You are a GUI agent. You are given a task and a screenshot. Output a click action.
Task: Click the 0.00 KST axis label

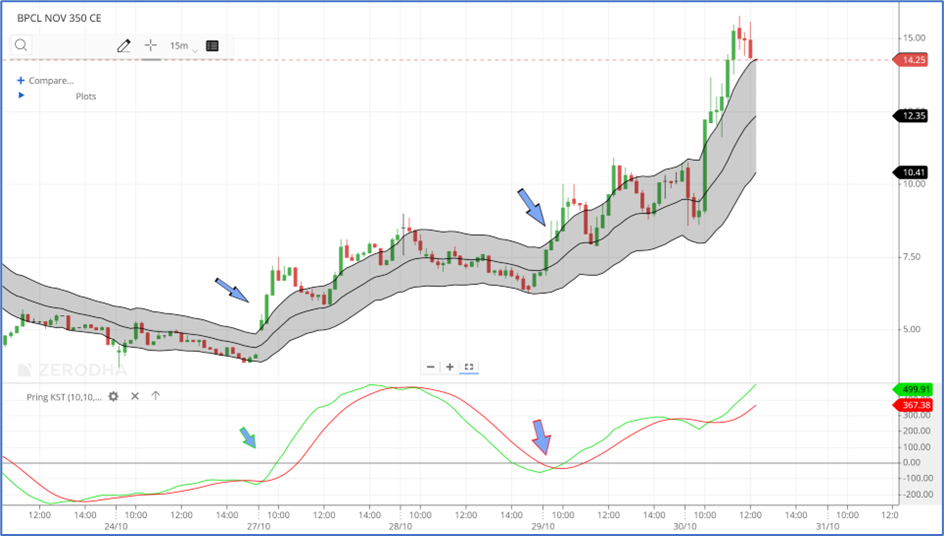[x=911, y=463]
